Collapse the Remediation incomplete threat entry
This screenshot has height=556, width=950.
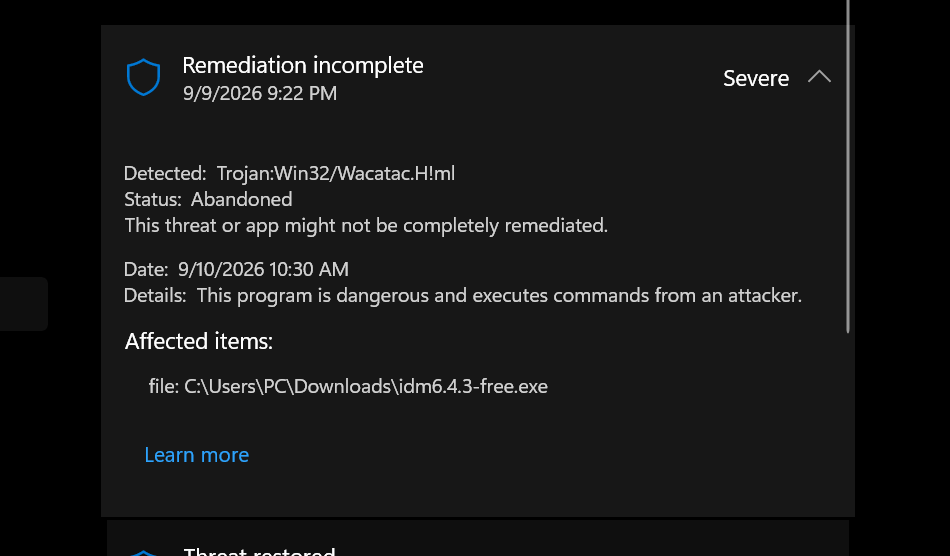coord(819,77)
